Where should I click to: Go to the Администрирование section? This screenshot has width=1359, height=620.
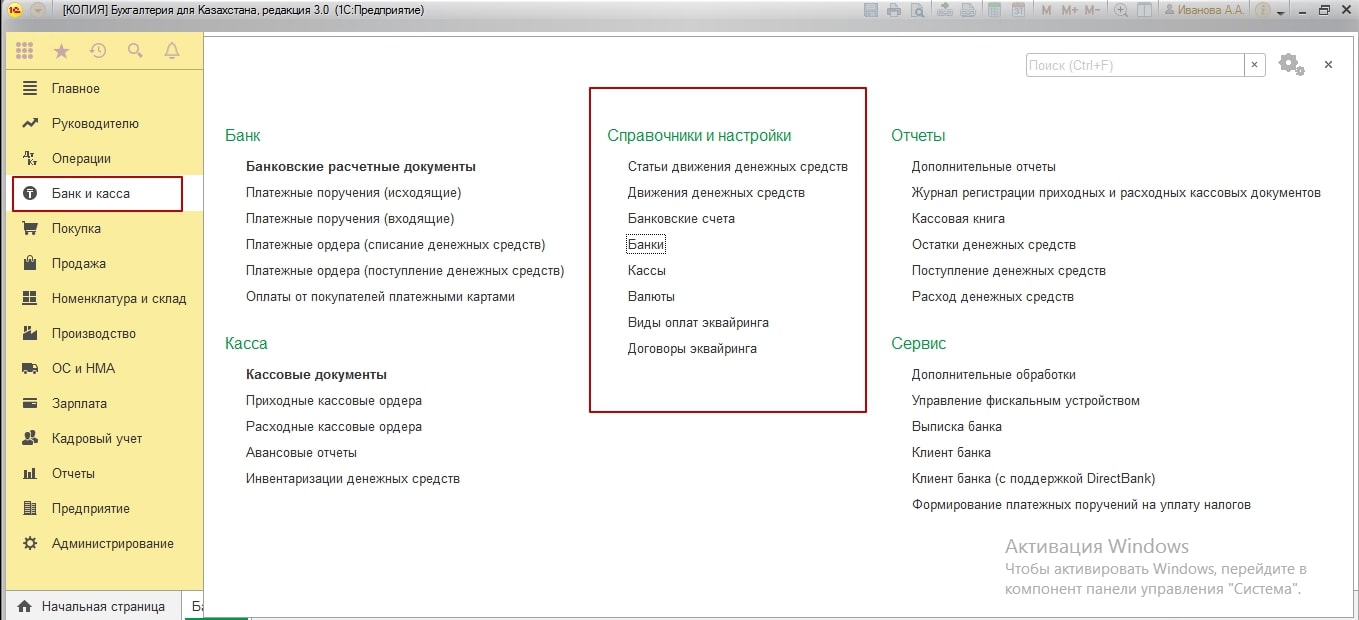point(112,543)
